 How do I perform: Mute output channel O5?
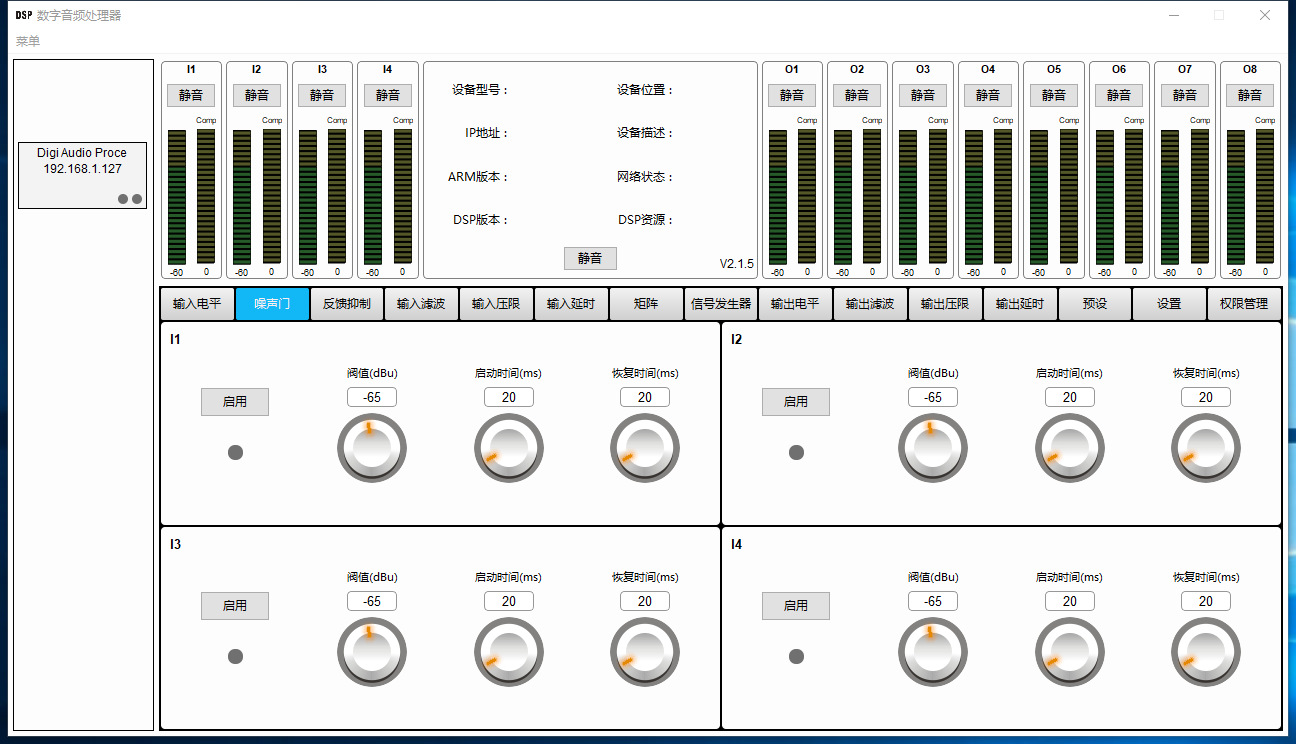(1054, 95)
